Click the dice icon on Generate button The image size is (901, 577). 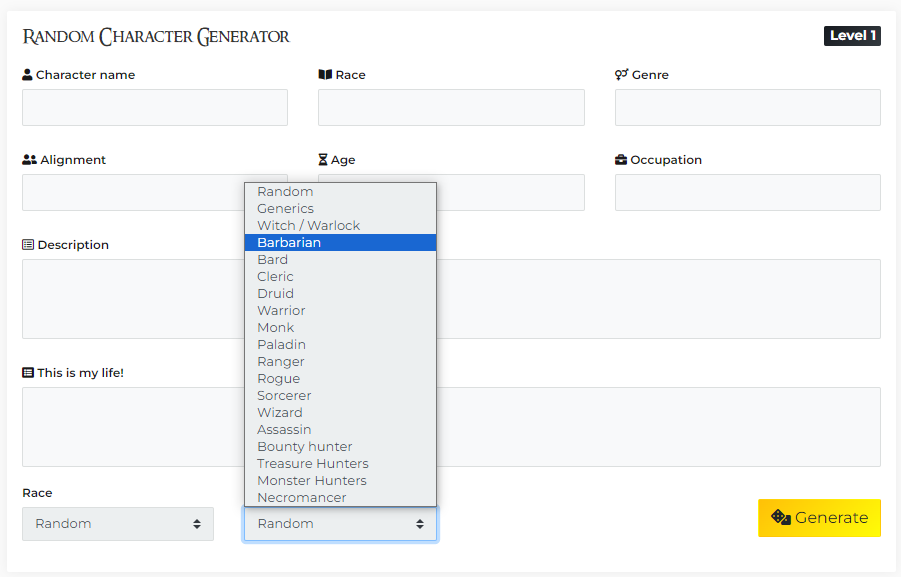[x=781, y=518]
